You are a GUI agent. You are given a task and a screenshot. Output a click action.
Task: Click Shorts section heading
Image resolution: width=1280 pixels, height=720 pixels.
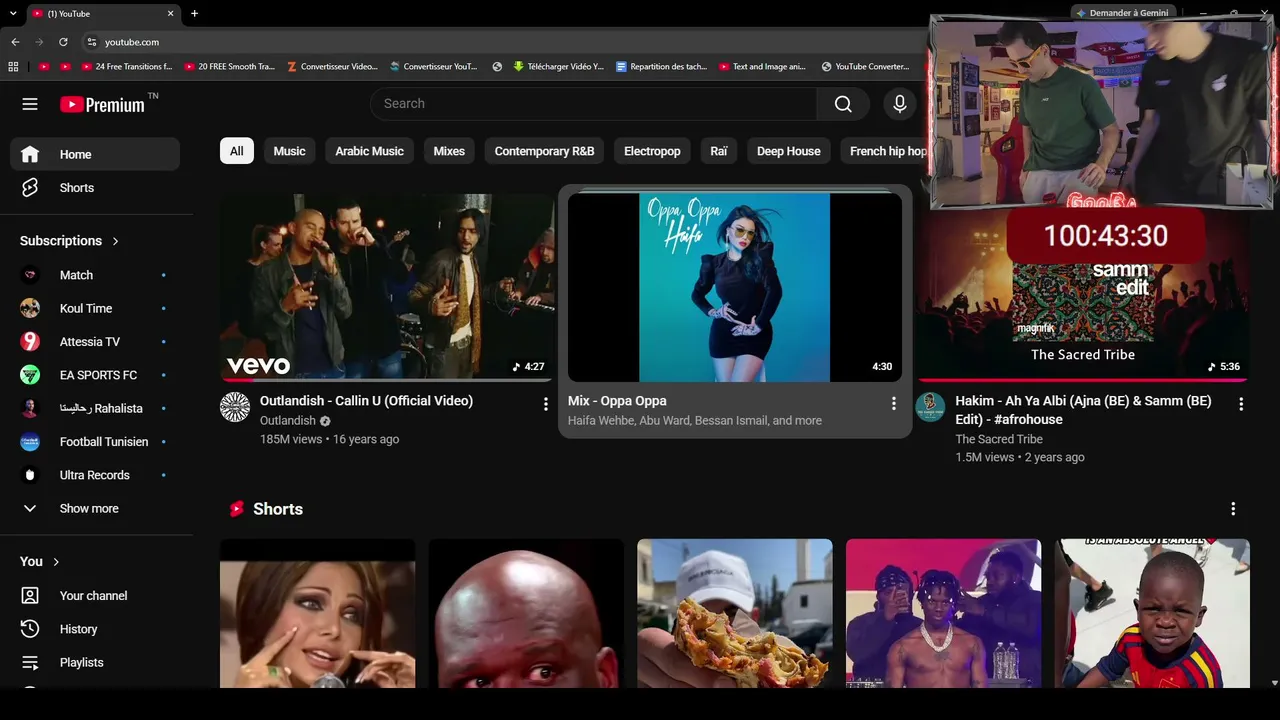pos(278,509)
